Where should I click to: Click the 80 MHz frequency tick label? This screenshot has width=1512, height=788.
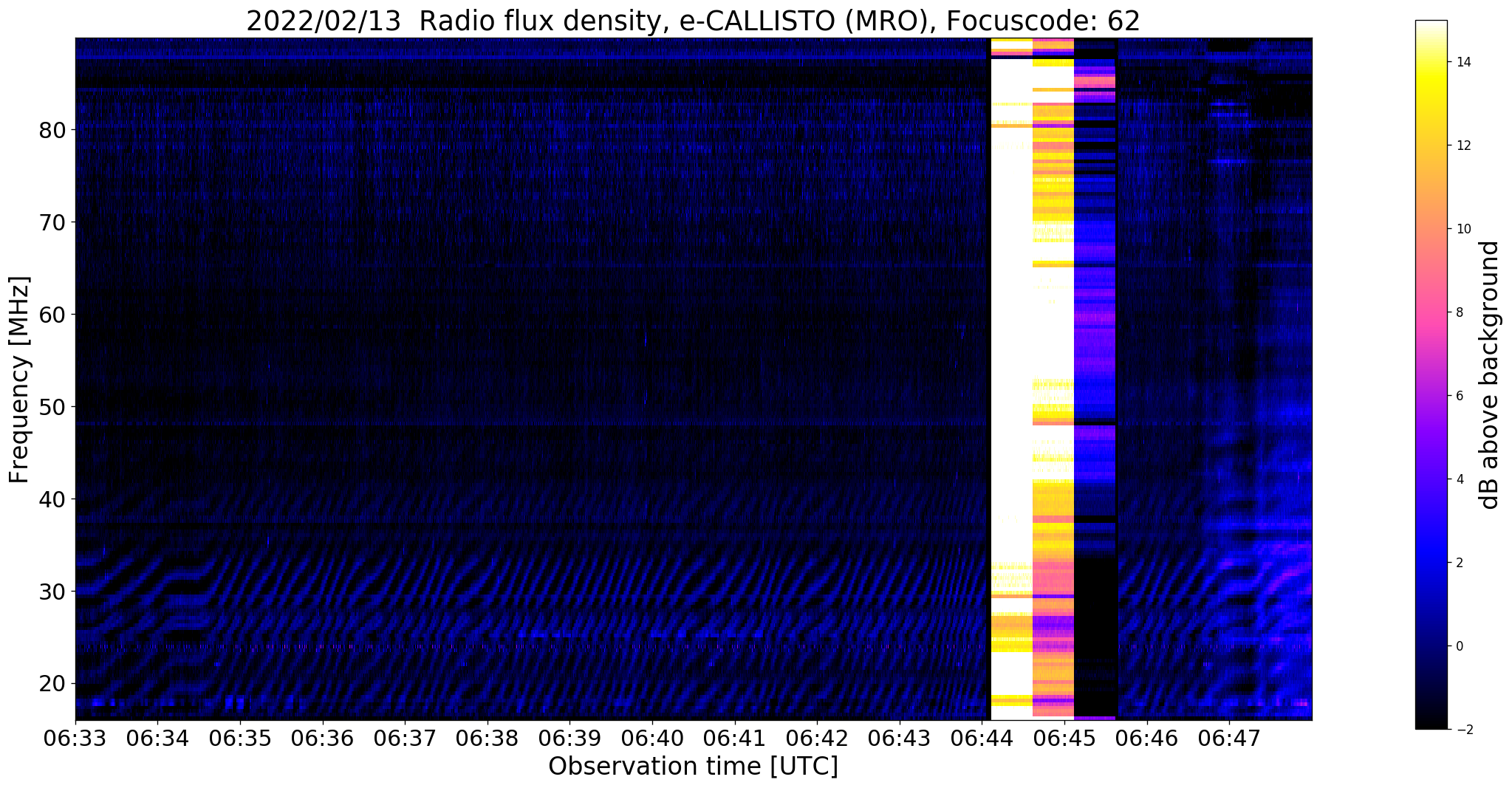click(52, 131)
